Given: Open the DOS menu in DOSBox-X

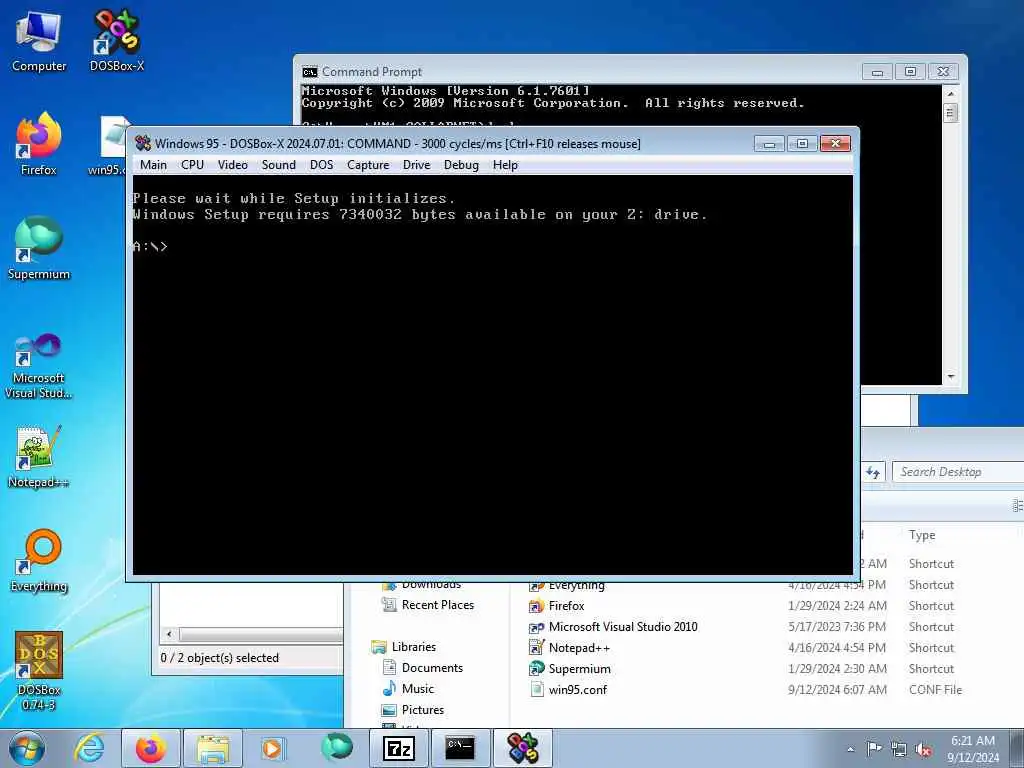Looking at the screenshot, I should click(321, 165).
